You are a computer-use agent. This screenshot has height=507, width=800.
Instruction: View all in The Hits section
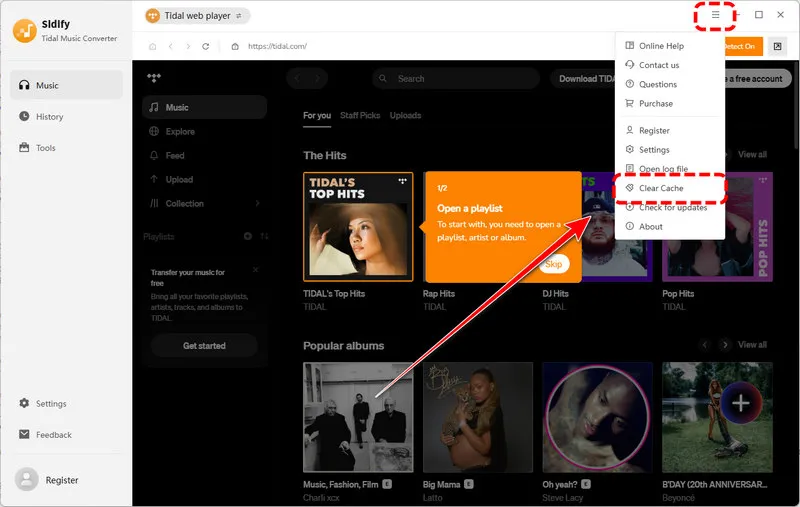point(752,155)
